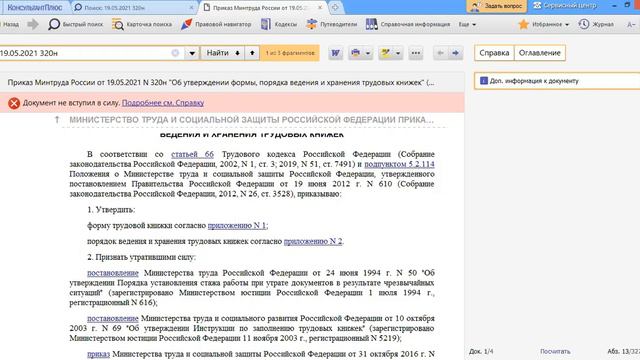This screenshot has width=640, height=360.
Task: Open Сервисный центр
Action: 564,6
